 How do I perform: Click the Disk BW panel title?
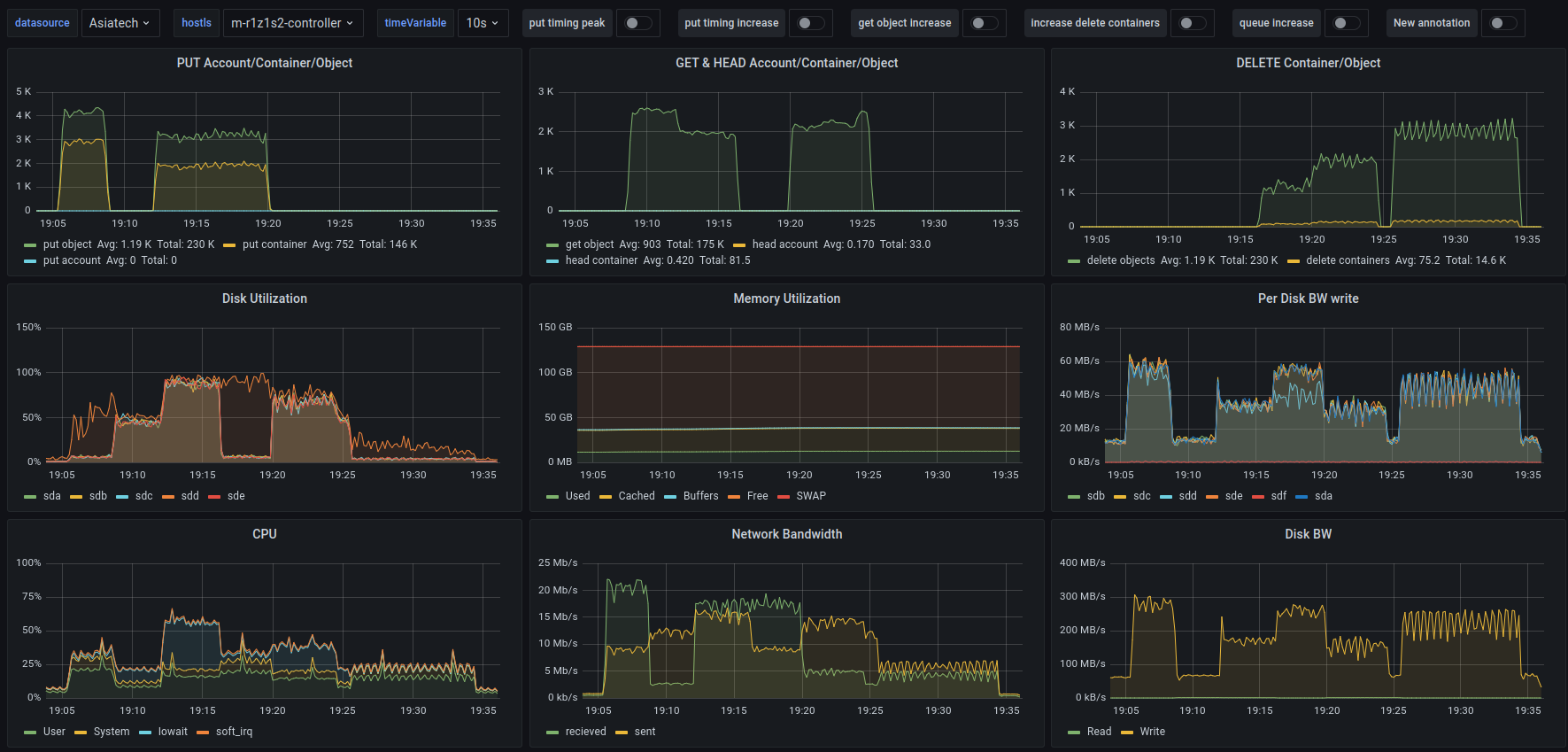1308,534
